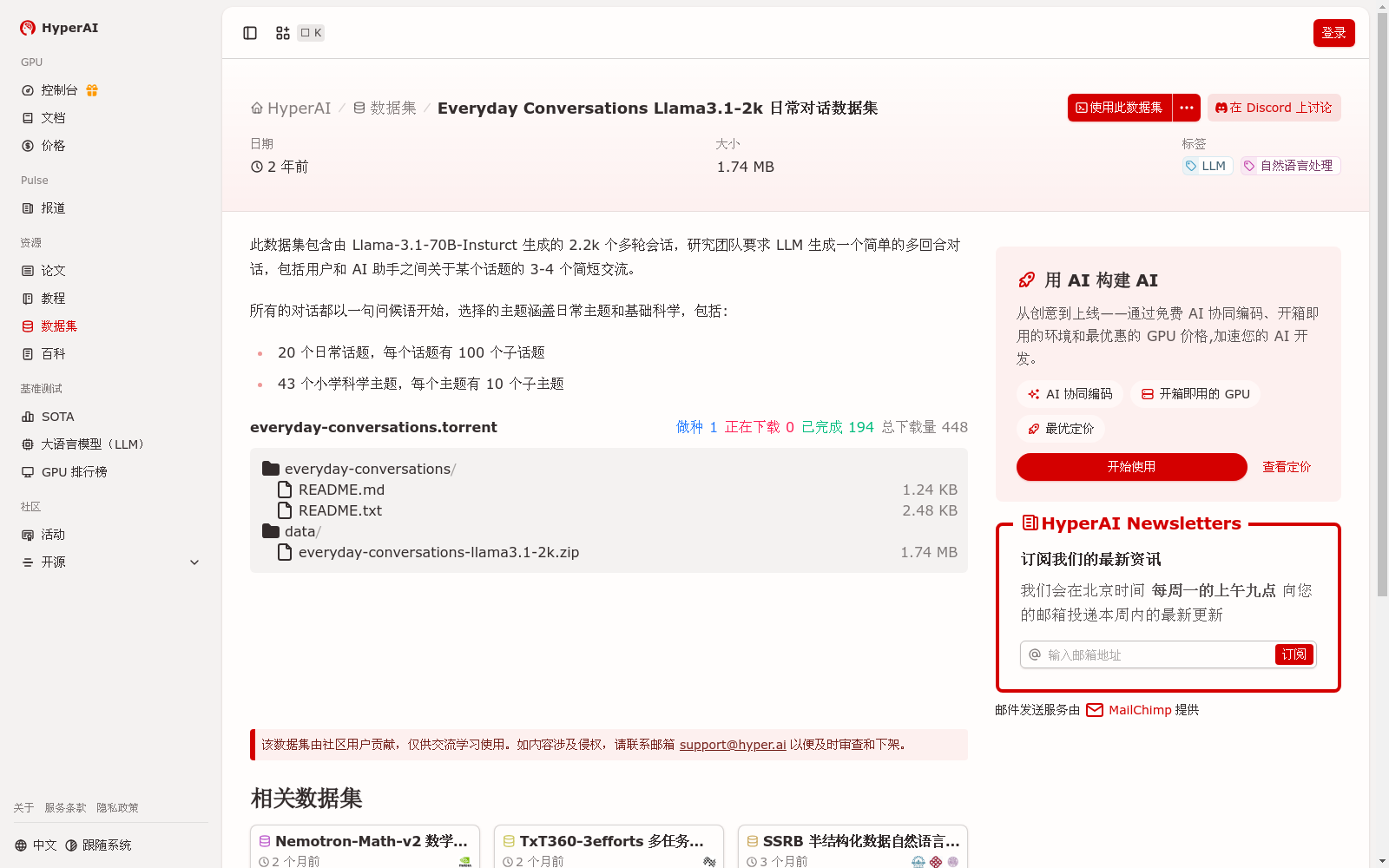Click the 自然语言处理 tag
Screen dimensions: 1389x868
(1290, 166)
